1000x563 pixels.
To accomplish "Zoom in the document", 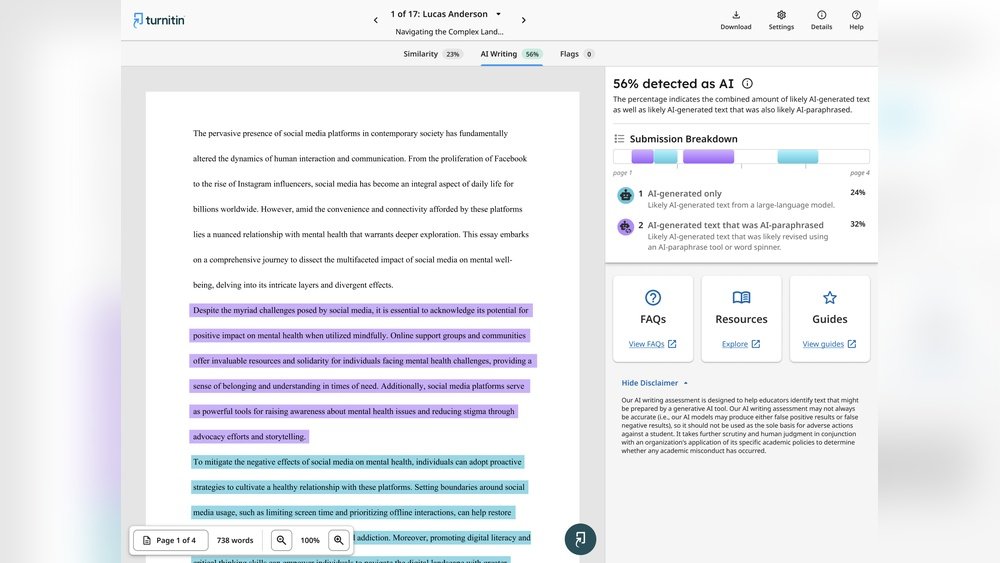I will 339,540.
